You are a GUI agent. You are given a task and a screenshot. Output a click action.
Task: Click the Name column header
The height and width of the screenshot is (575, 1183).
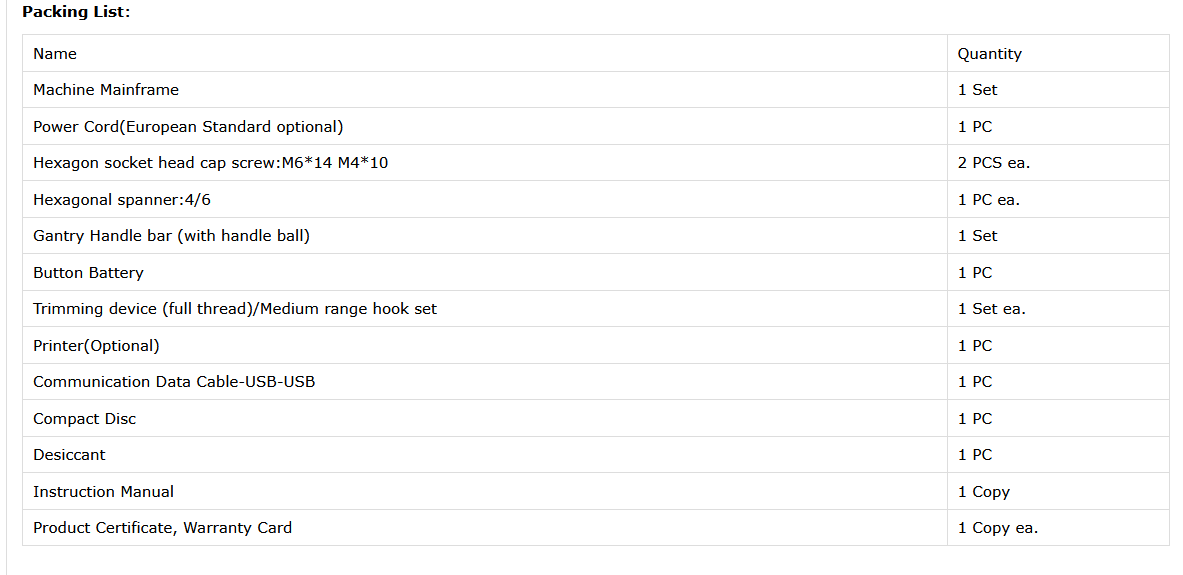coord(55,54)
